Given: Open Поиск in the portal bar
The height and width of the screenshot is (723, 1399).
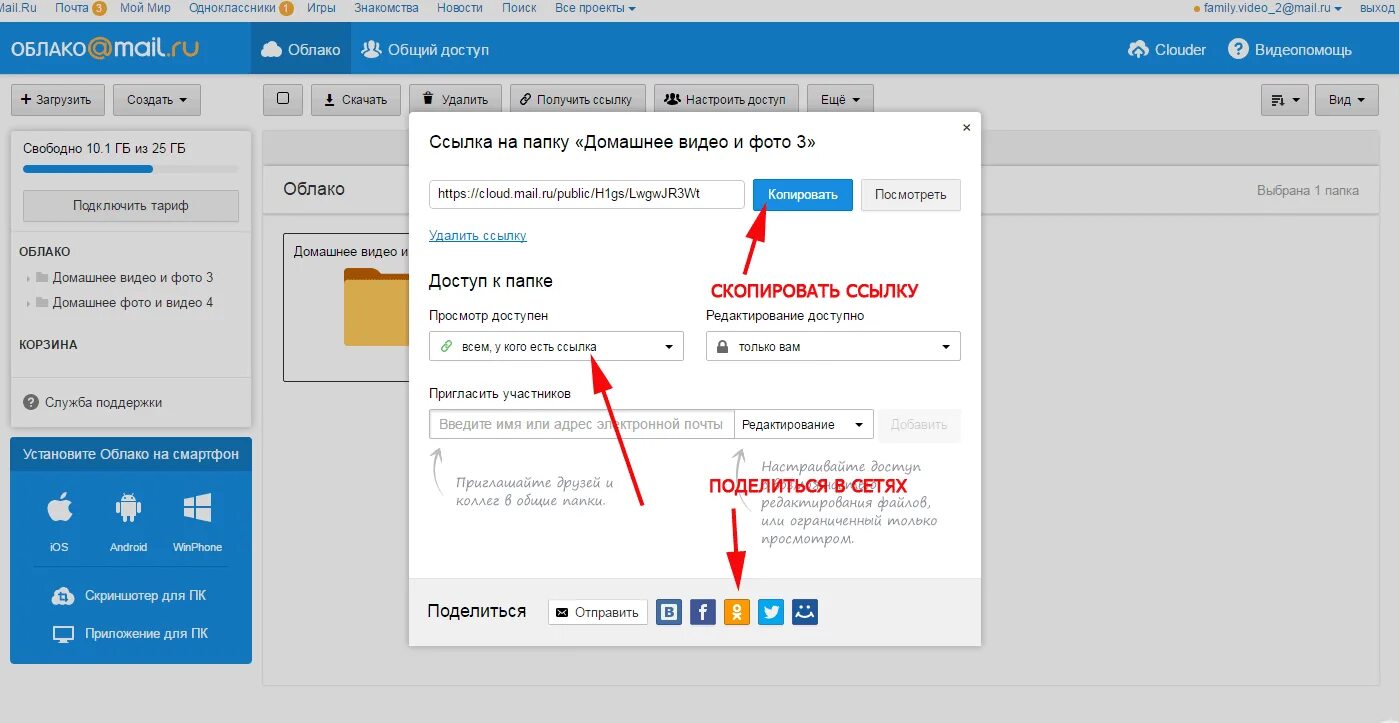Looking at the screenshot, I should pyautogui.click(x=520, y=8).
